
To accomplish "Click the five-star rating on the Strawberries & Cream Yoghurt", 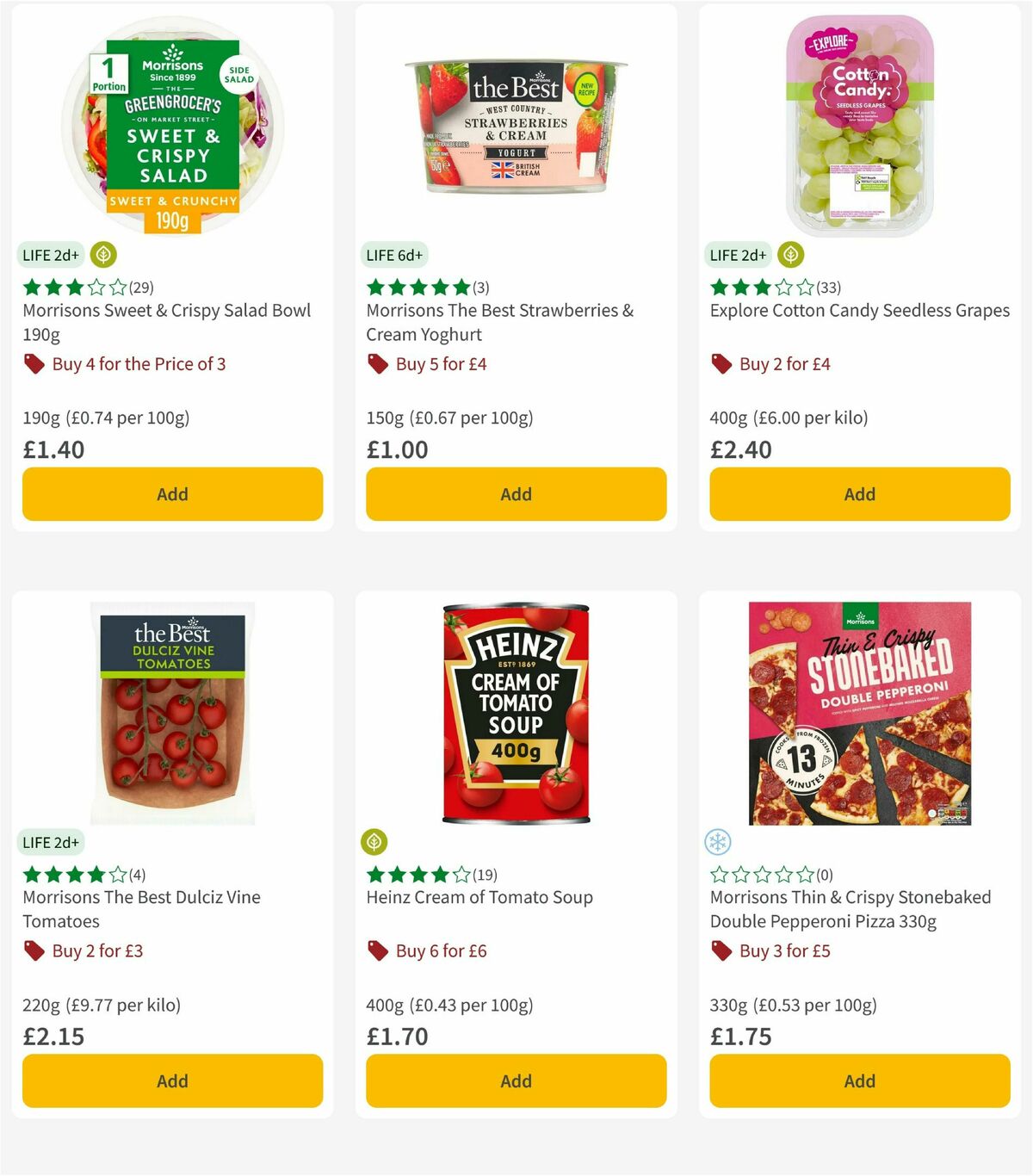I will click(414, 288).
